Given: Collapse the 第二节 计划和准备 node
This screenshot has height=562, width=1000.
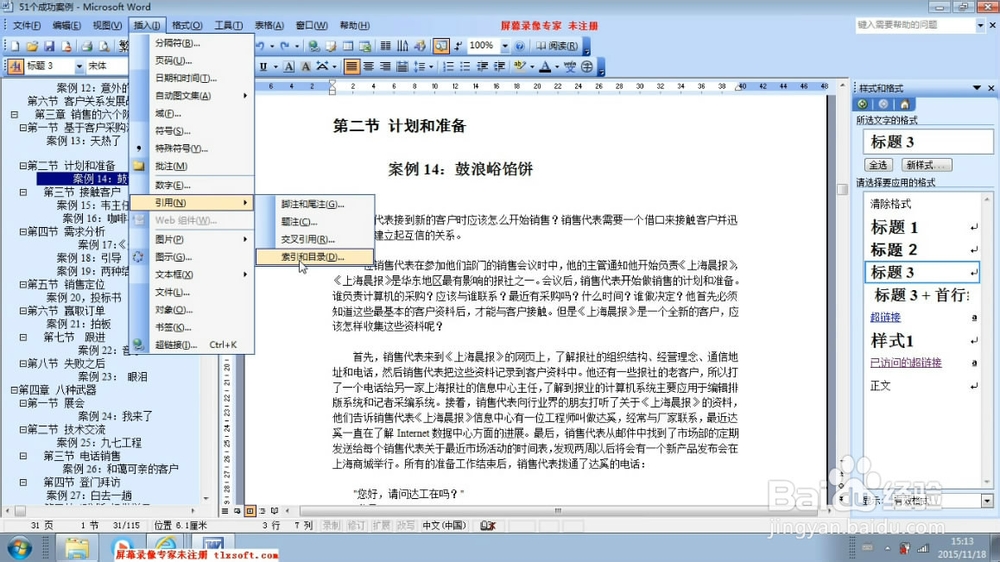Looking at the screenshot, I should [x=23, y=166].
